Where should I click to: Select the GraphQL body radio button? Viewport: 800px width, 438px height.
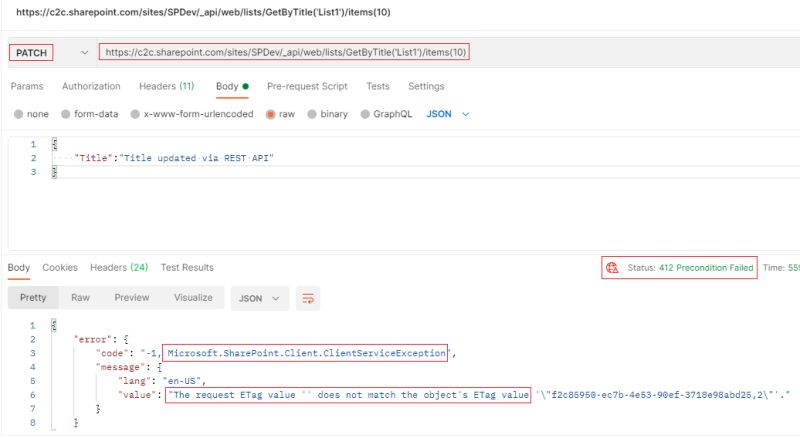tap(365, 114)
